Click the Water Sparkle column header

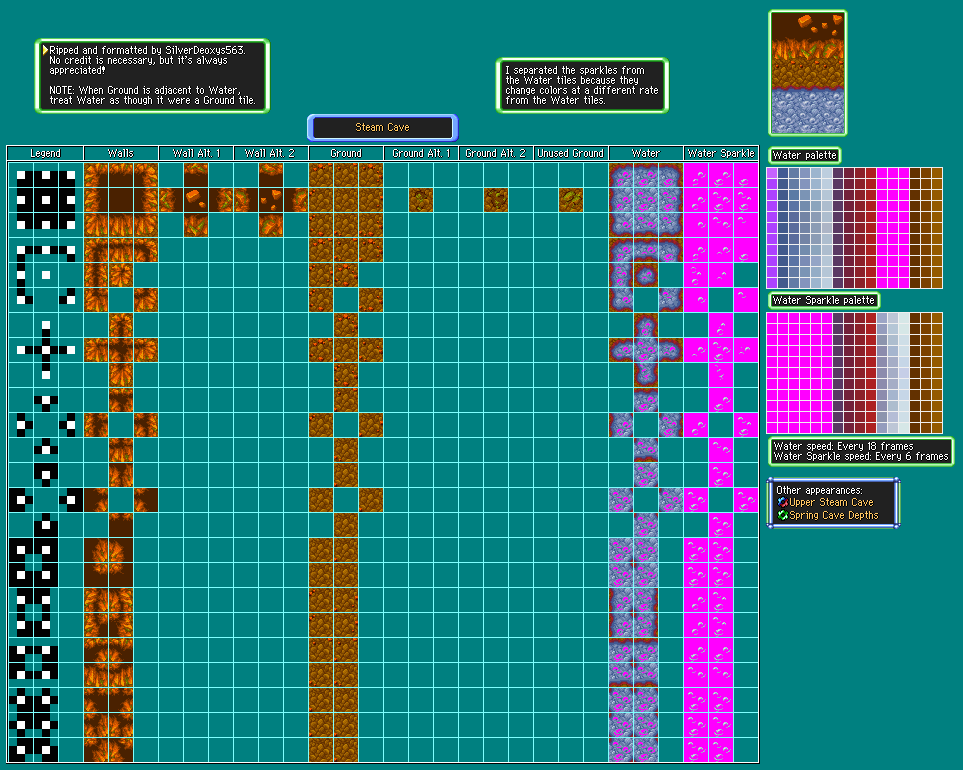point(721,153)
